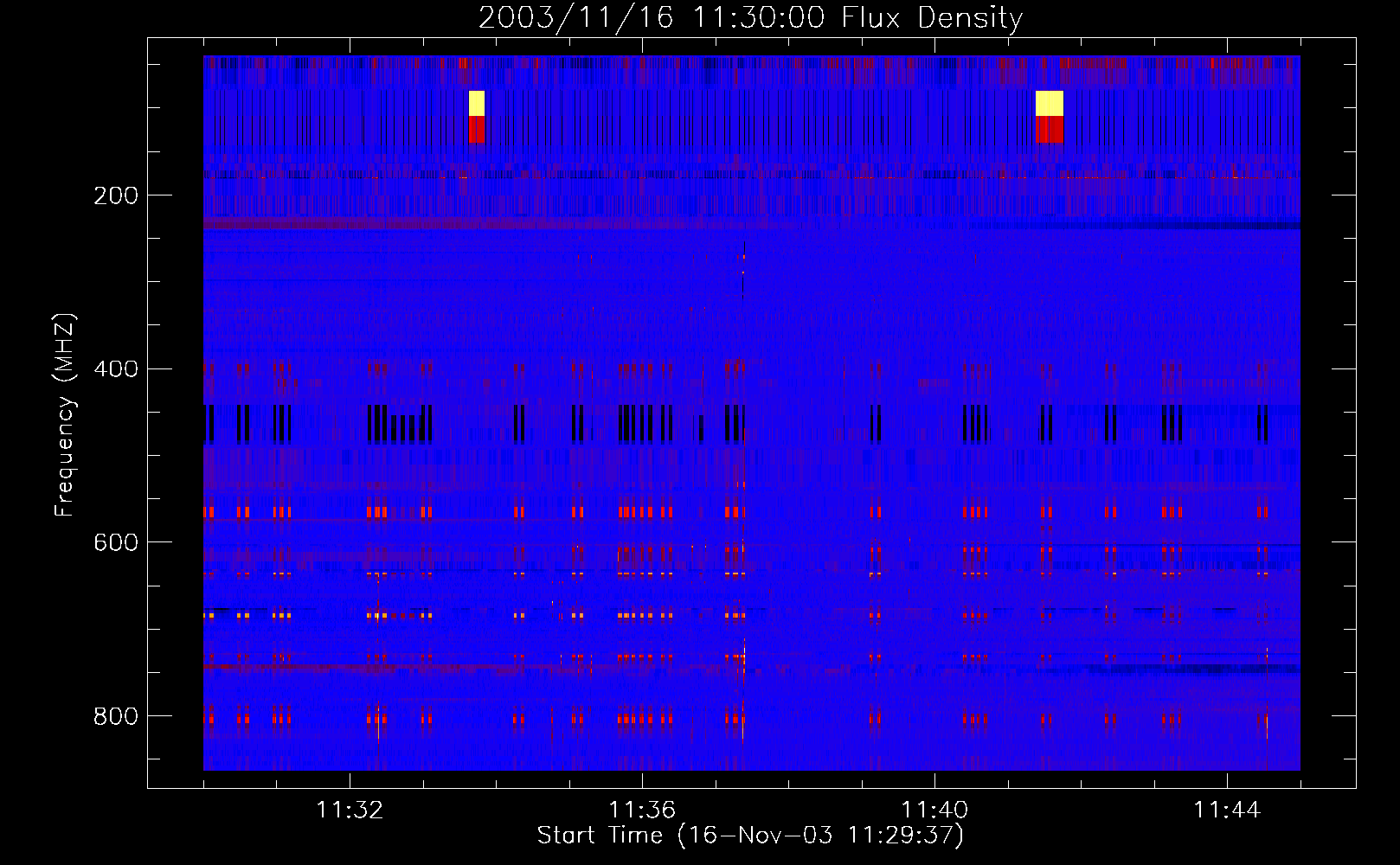1400x865 pixels.
Task: Click the 200 frequency tick label
Action: [x=116, y=195]
